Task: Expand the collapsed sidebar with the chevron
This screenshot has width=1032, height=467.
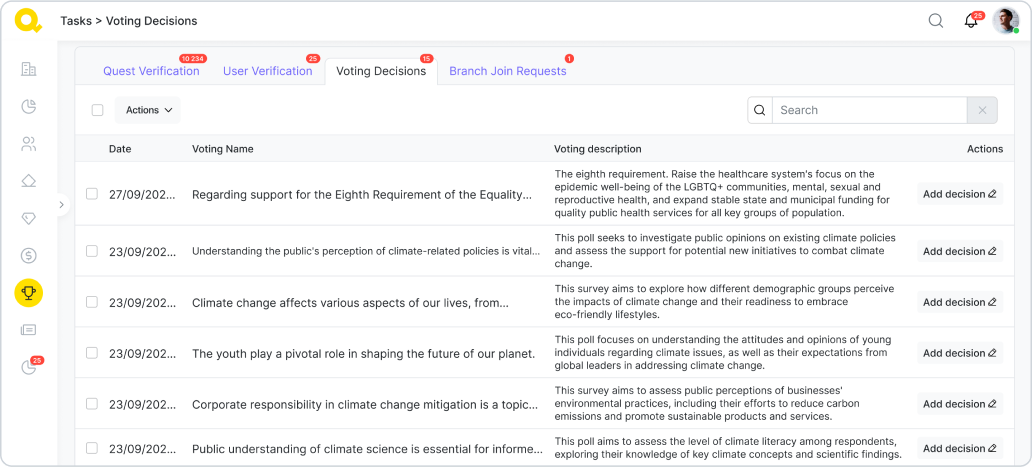Action: (x=61, y=204)
